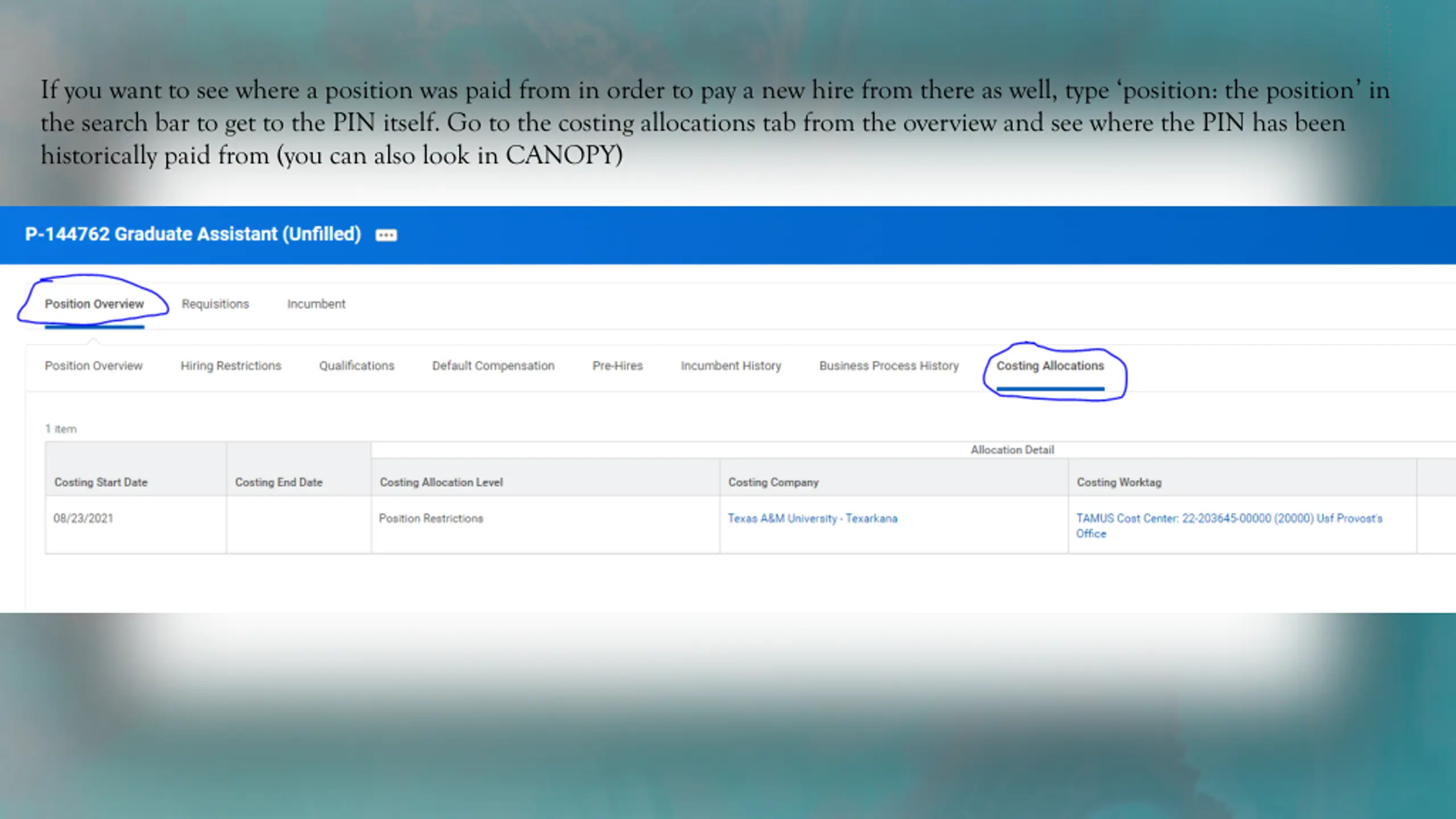
Task: Open the Default Compensation sub-tab
Action: 493,366
